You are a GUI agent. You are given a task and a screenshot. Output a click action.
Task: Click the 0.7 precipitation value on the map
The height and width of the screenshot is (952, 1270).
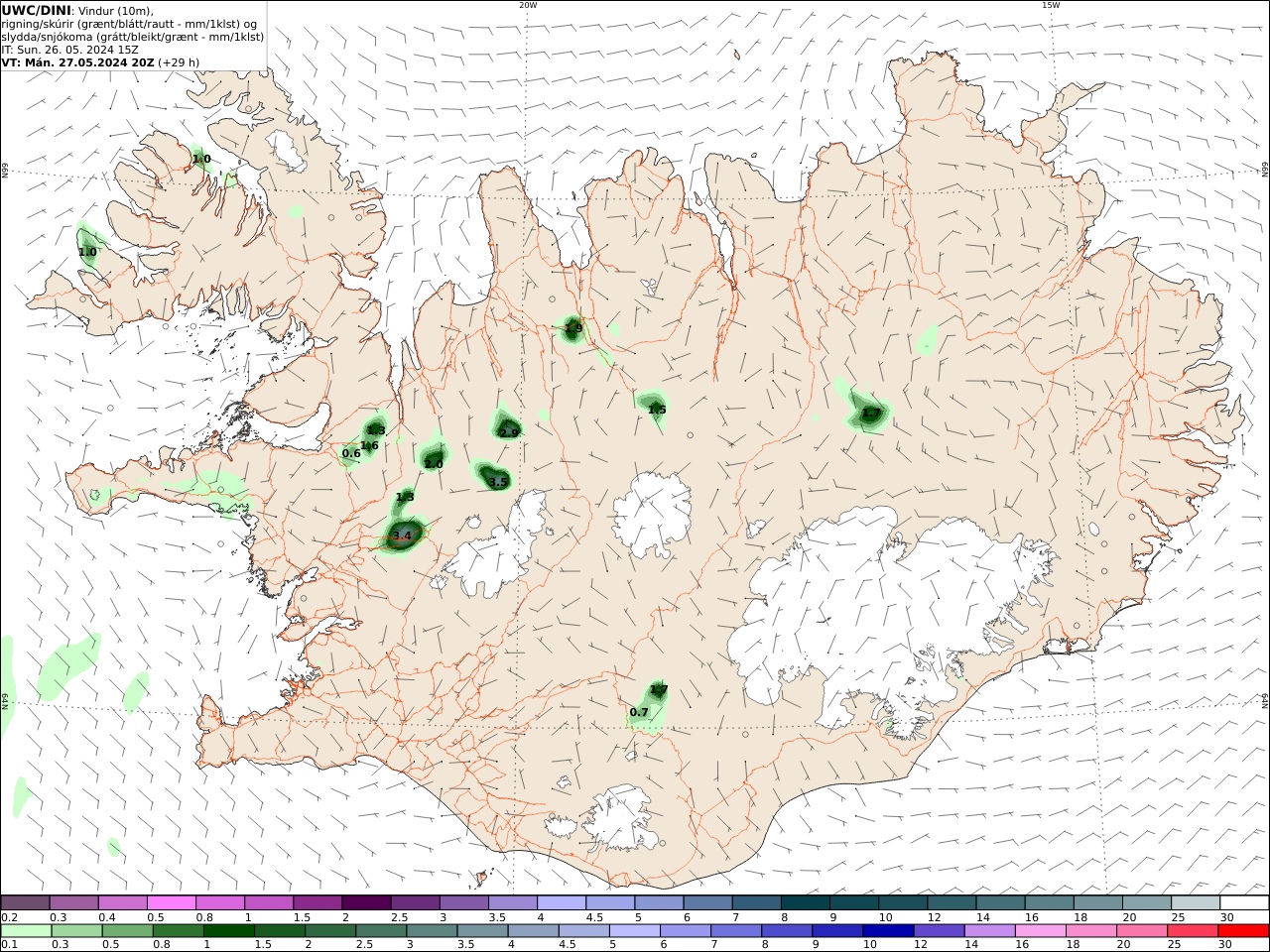639,712
